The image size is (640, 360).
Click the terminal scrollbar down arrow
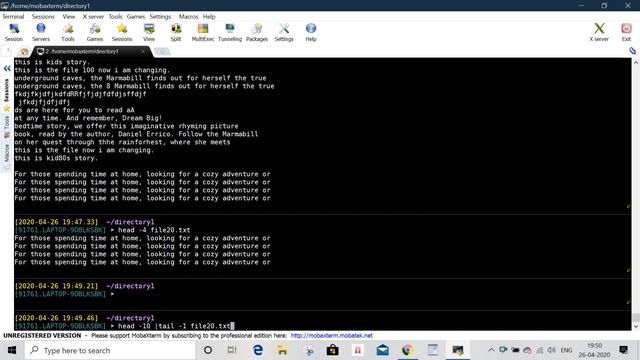tap(636, 326)
